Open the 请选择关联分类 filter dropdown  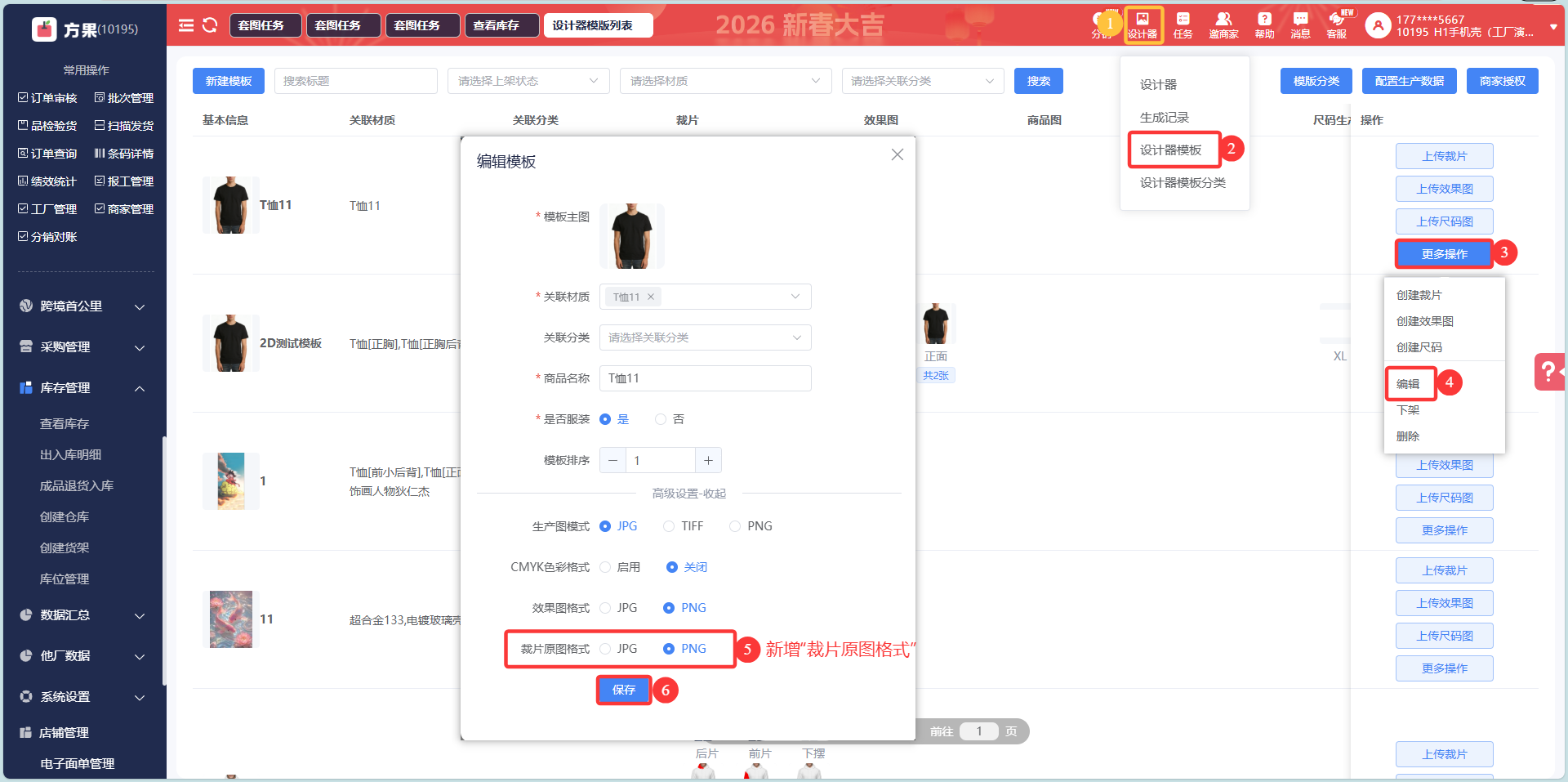click(x=923, y=81)
